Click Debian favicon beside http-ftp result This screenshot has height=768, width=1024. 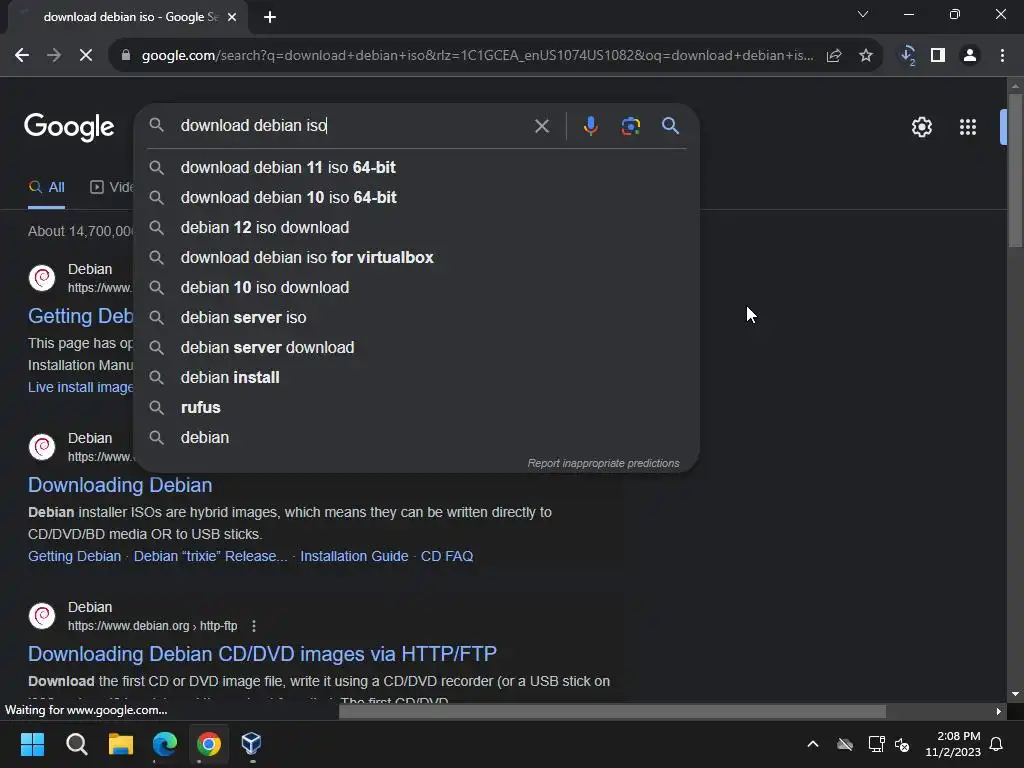pos(42,616)
